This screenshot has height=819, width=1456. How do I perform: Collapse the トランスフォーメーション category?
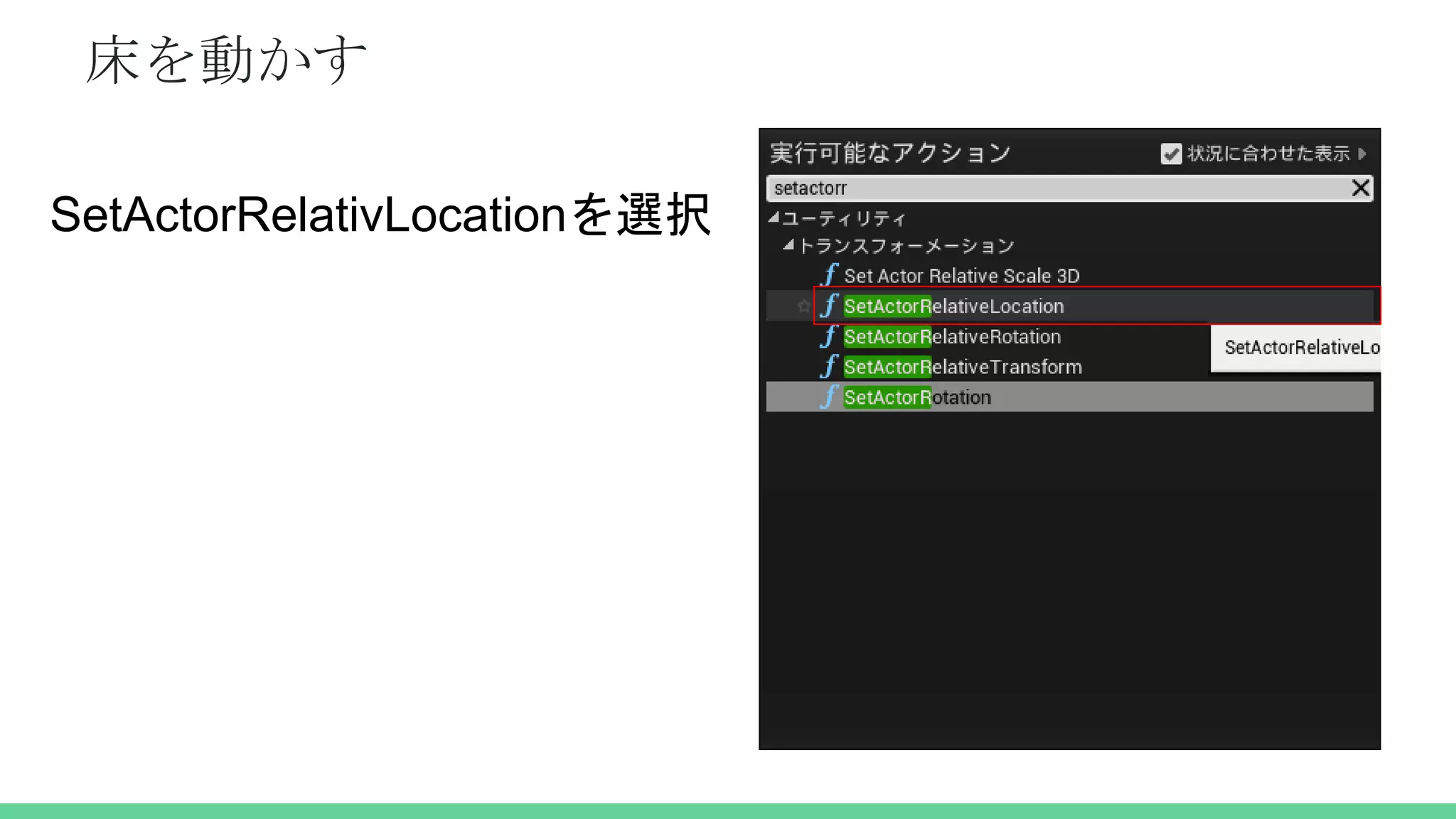(x=788, y=245)
